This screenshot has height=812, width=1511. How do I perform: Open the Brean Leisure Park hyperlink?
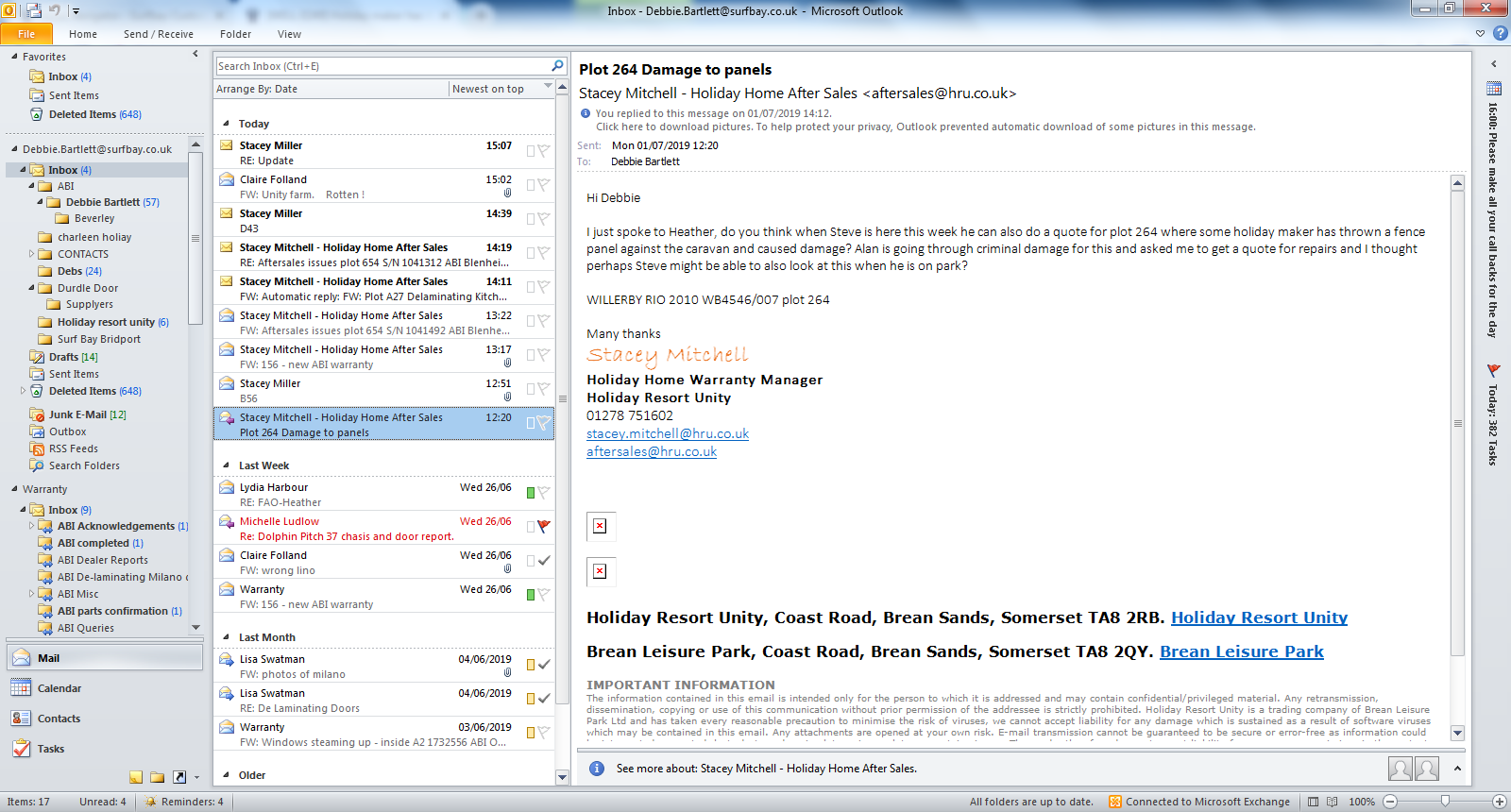1242,651
